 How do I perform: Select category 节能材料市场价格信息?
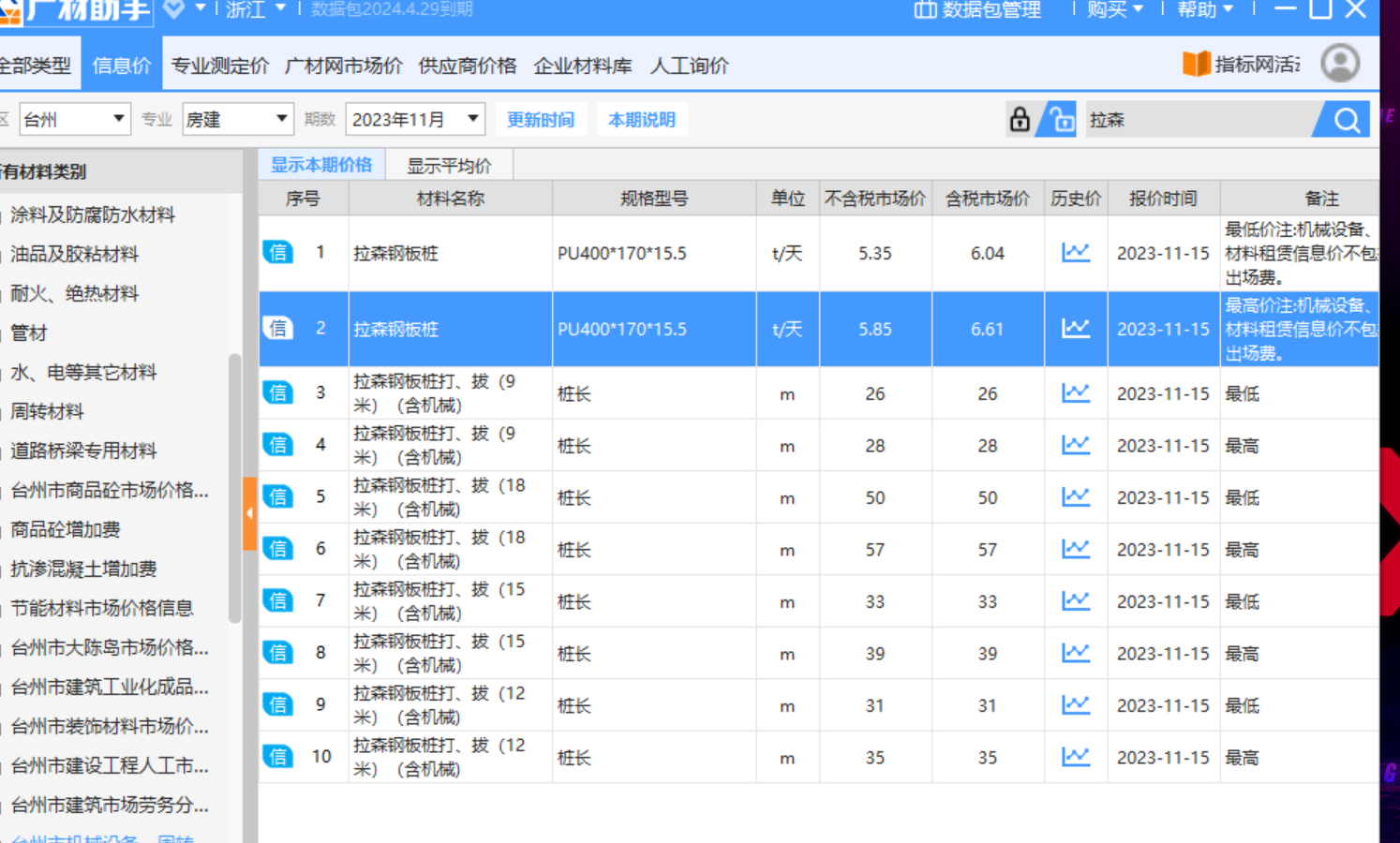coord(101,608)
